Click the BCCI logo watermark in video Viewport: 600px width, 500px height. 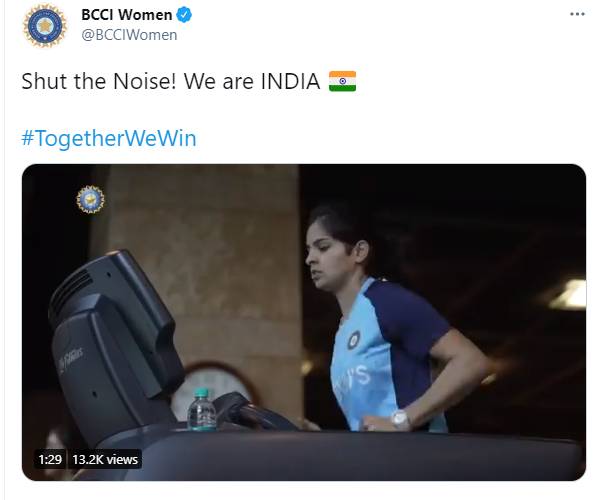90,199
